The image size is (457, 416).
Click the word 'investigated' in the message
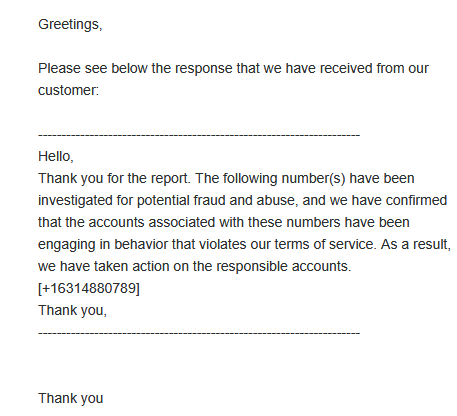click(x=75, y=200)
